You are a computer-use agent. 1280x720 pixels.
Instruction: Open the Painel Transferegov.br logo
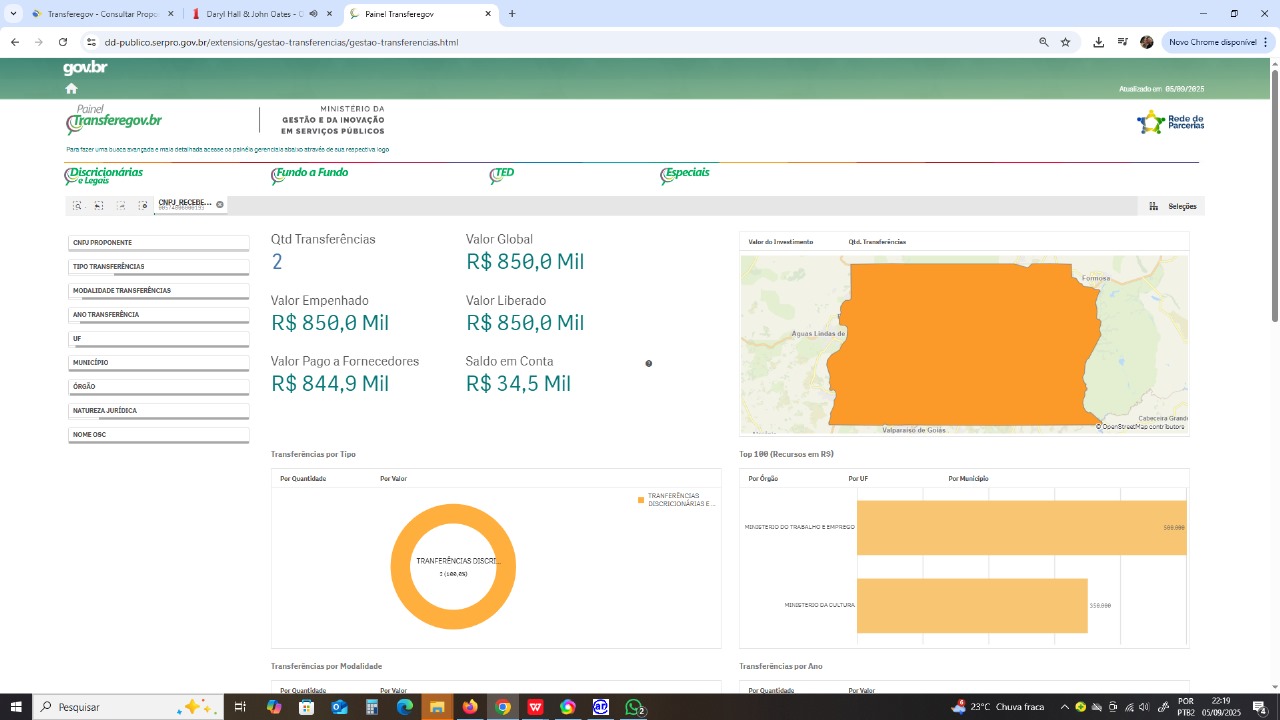click(x=114, y=119)
